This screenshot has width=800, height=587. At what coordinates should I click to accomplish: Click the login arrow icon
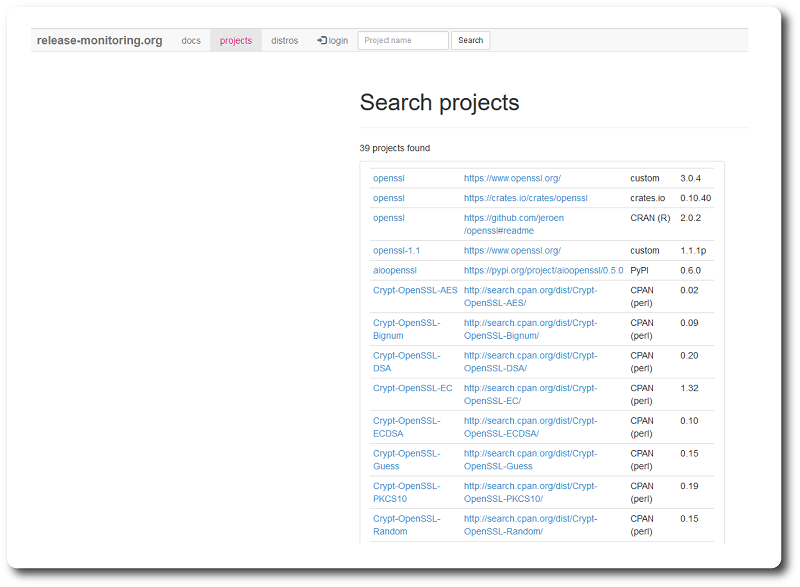pyautogui.click(x=322, y=40)
